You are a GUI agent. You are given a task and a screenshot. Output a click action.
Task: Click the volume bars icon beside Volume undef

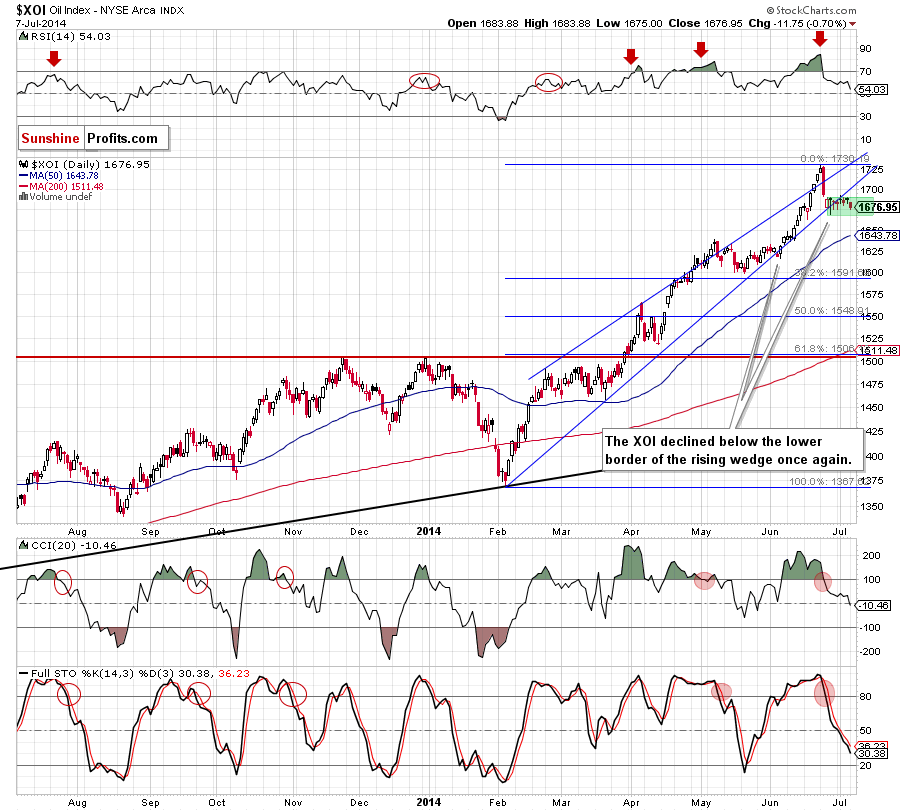(24, 196)
